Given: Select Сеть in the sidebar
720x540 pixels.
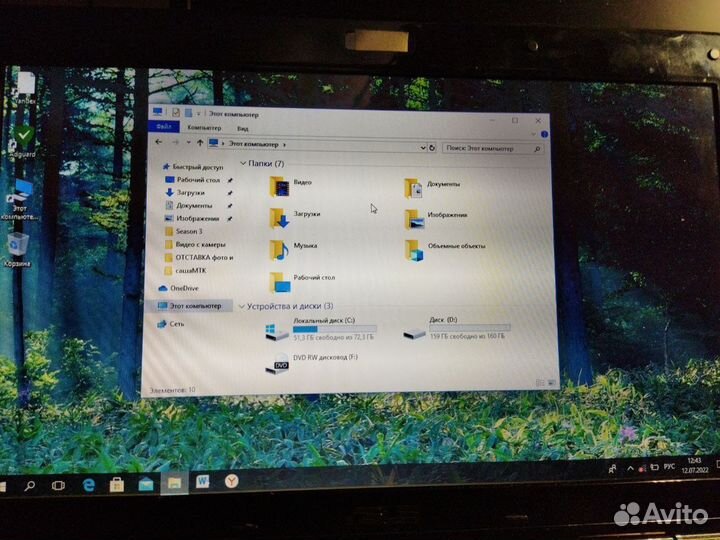Looking at the screenshot, I should click(170, 324).
